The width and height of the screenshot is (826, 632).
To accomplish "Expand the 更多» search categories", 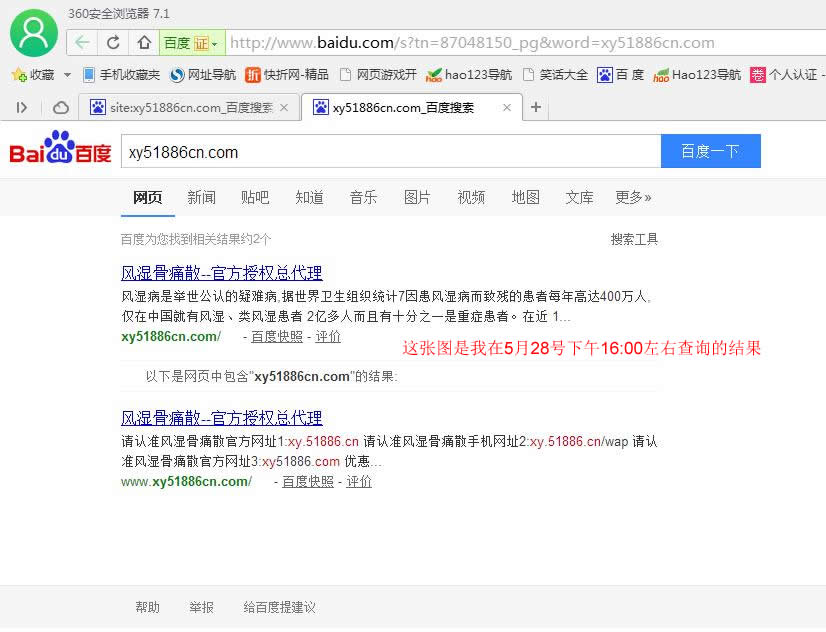I will tap(633, 197).
